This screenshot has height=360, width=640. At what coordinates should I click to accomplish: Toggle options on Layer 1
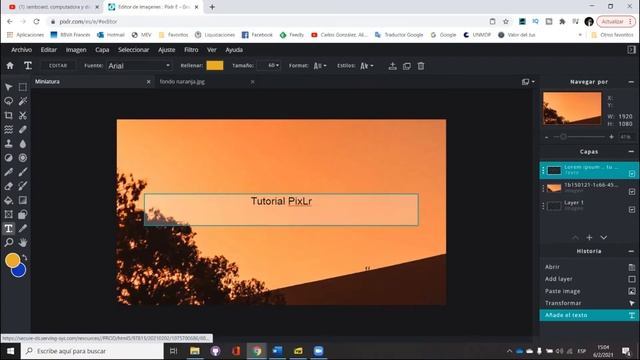click(631, 209)
